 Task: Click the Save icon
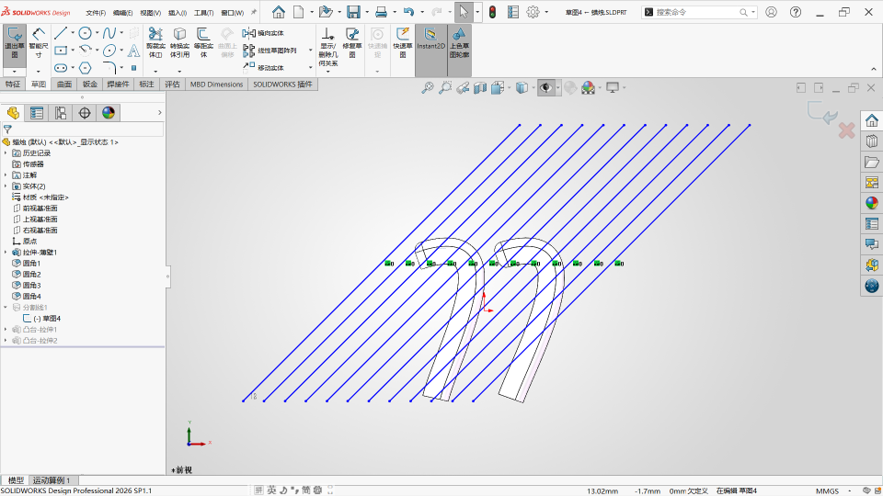(353, 12)
